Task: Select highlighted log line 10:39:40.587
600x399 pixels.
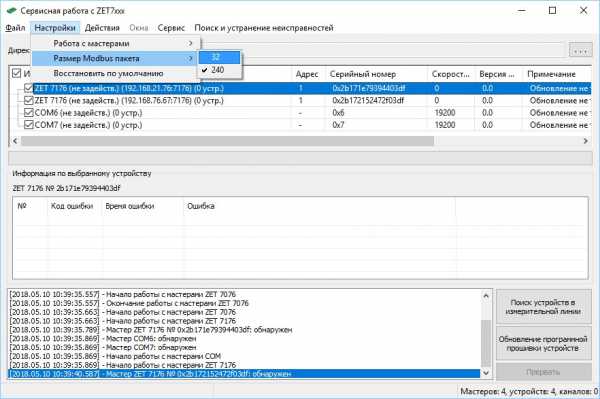Action: pos(244,374)
